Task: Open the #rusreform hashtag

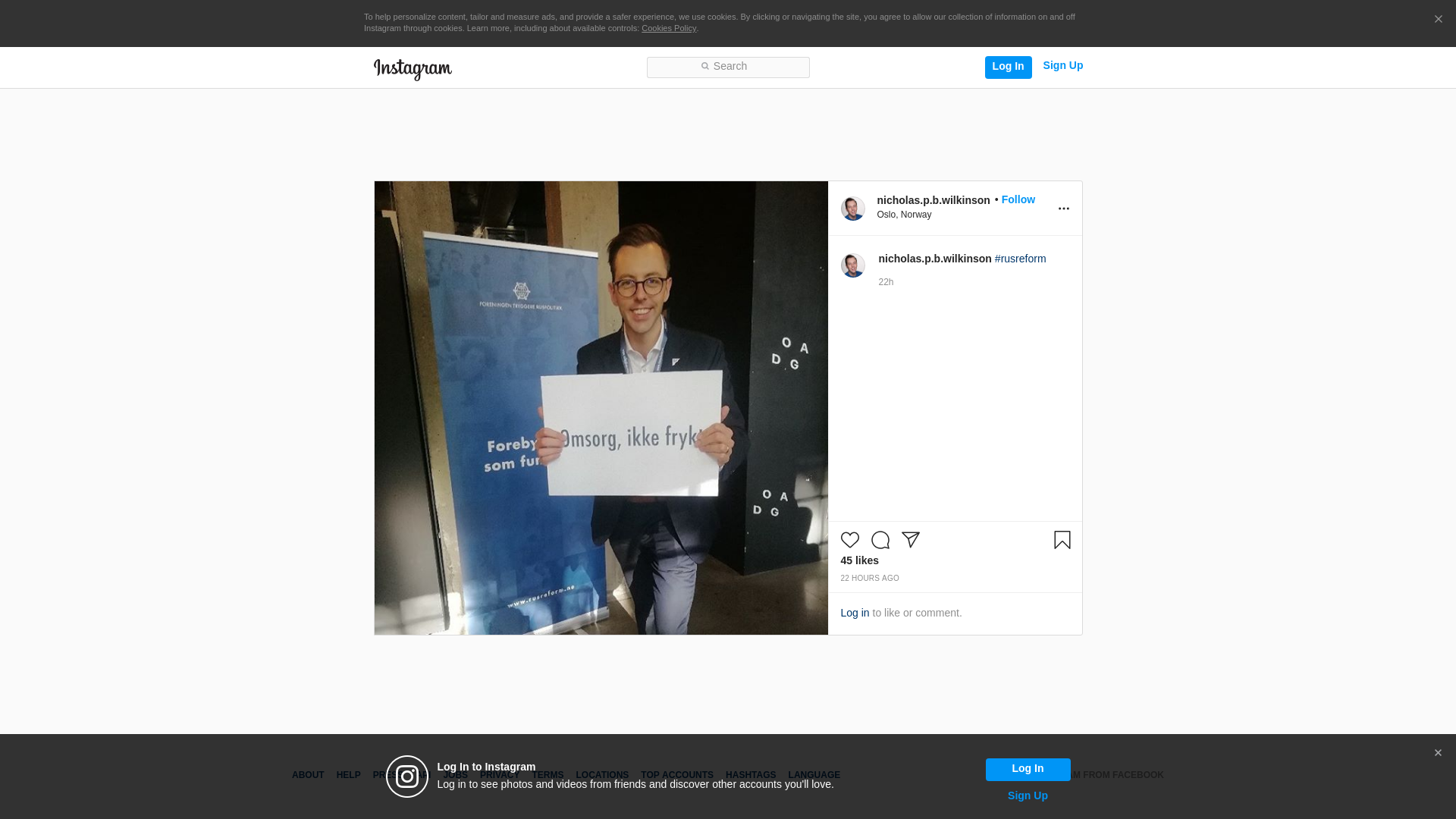Action: (1020, 259)
